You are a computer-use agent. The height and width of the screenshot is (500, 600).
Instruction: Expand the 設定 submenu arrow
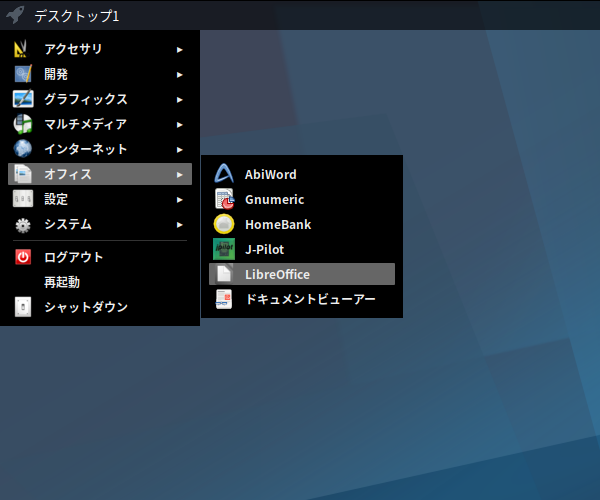pyautogui.click(x=179, y=200)
